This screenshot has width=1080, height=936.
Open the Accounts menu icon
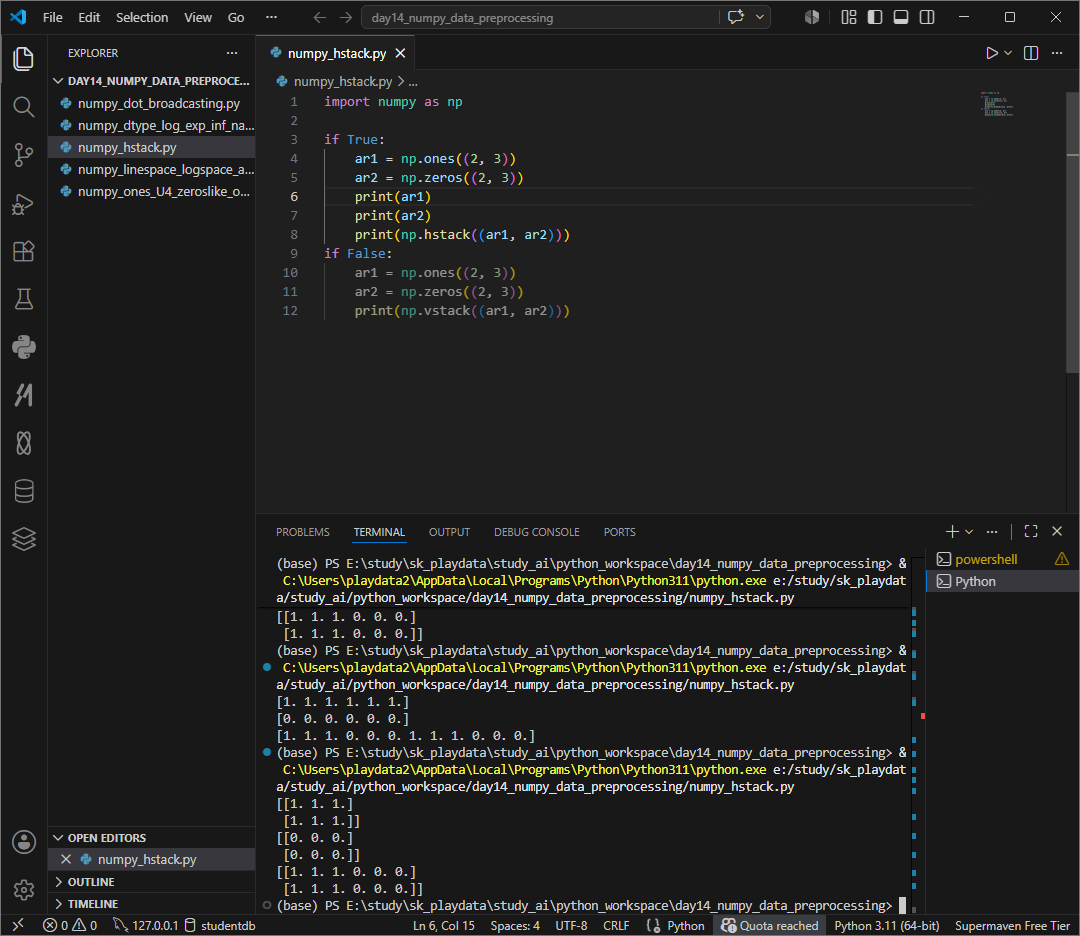tap(23, 842)
